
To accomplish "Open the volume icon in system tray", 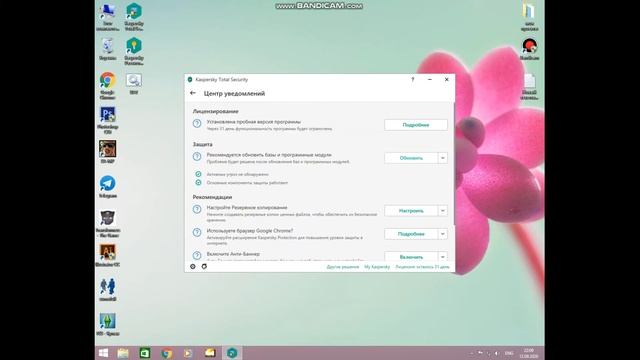I will [497, 353].
